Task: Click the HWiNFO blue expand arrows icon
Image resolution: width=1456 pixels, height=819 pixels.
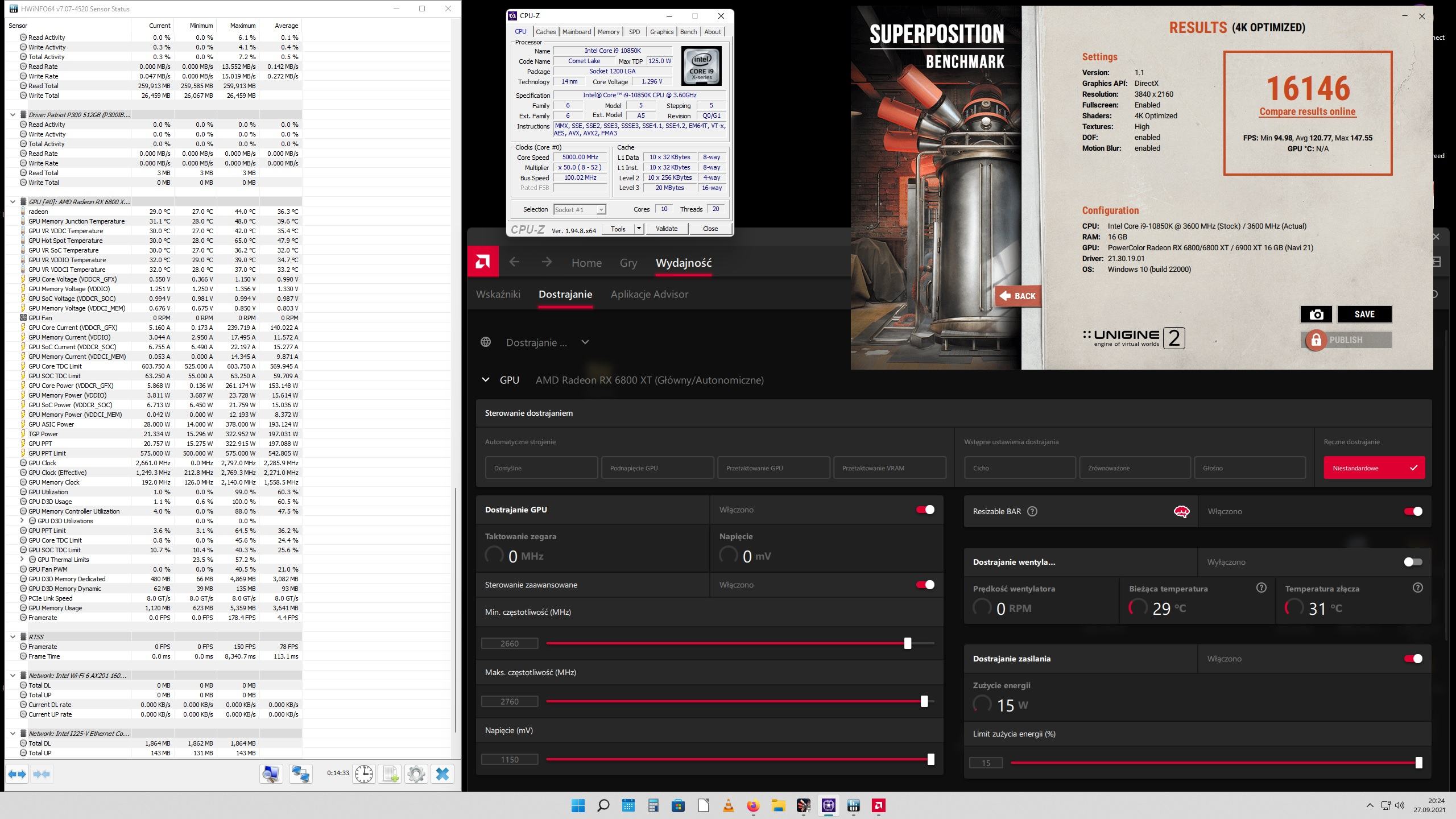Action: tap(17, 774)
